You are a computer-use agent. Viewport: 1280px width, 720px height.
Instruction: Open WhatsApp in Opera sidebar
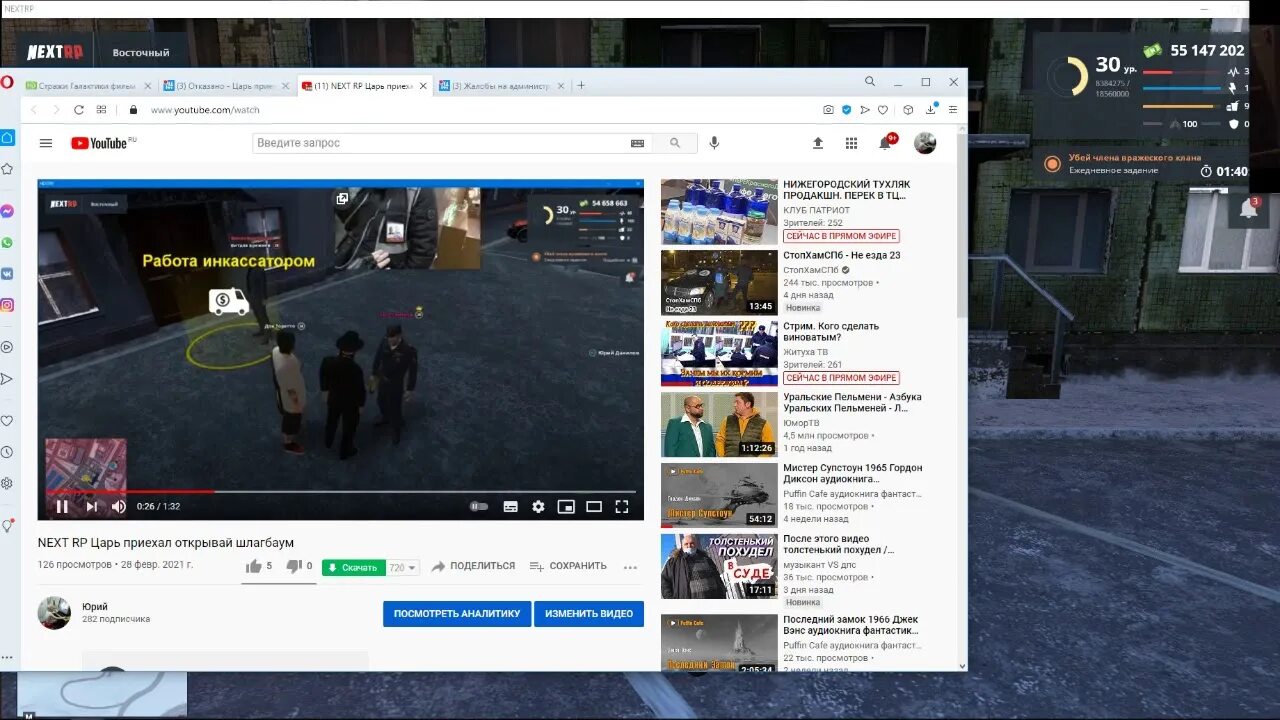tap(7, 243)
